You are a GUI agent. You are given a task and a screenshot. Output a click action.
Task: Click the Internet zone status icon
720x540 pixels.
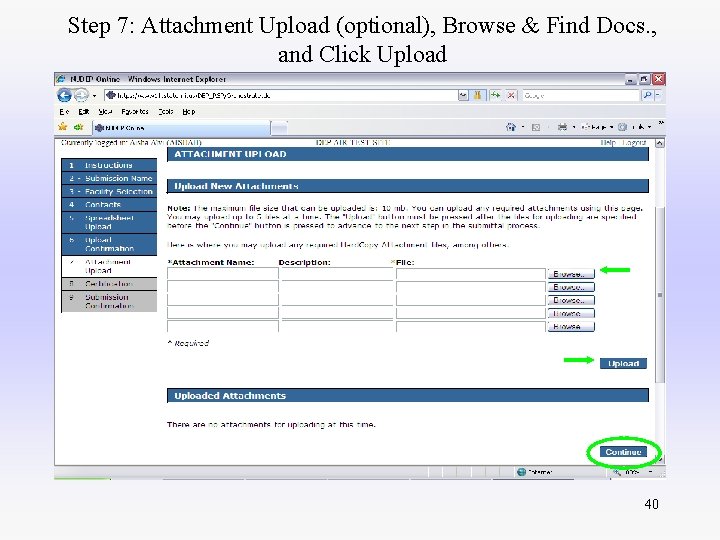pos(521,472)
